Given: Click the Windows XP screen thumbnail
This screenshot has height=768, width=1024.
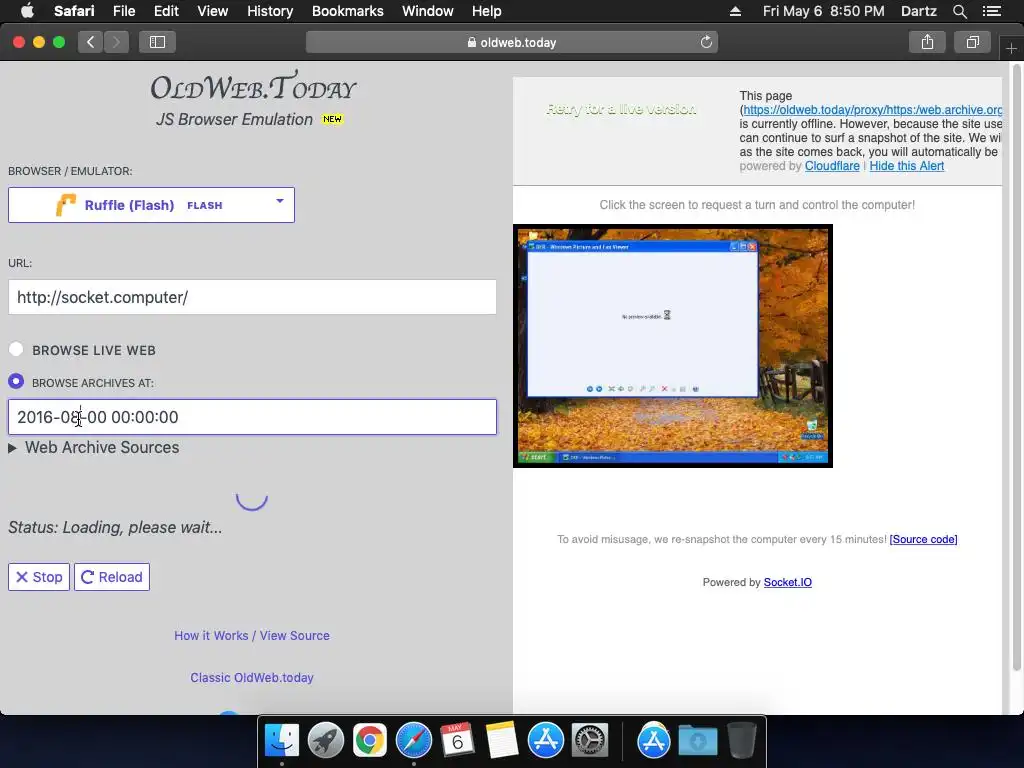Looking at the screenshot, I should 673,346.
